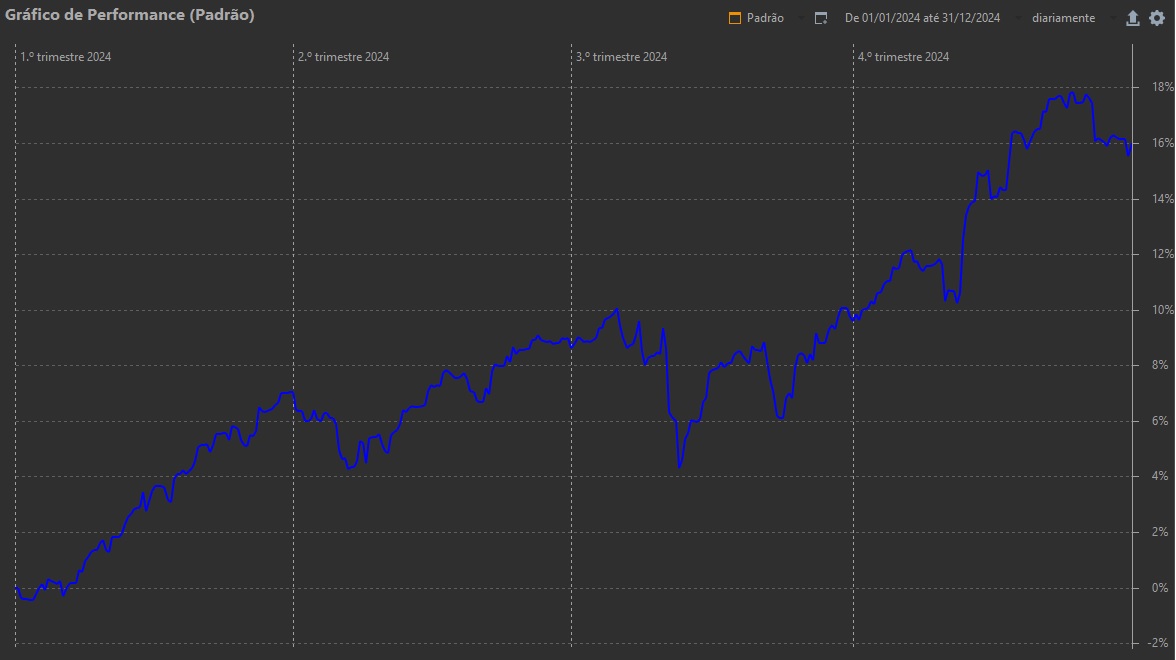Click the 4.º trimestre 2024 label
The image size is (1176, 660).
click(x=904, y=57)
